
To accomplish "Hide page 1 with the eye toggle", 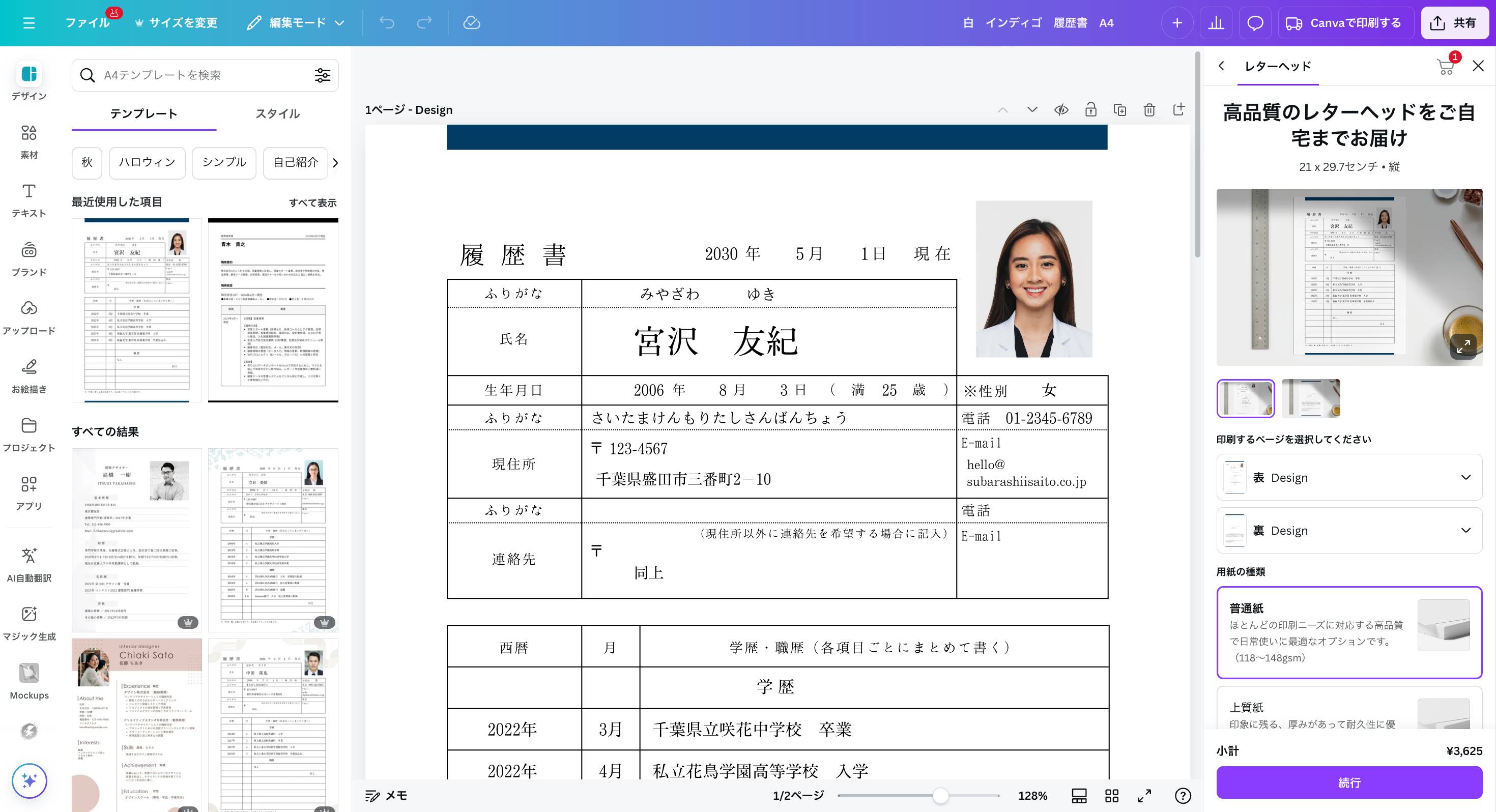I will coord(1061,109).
